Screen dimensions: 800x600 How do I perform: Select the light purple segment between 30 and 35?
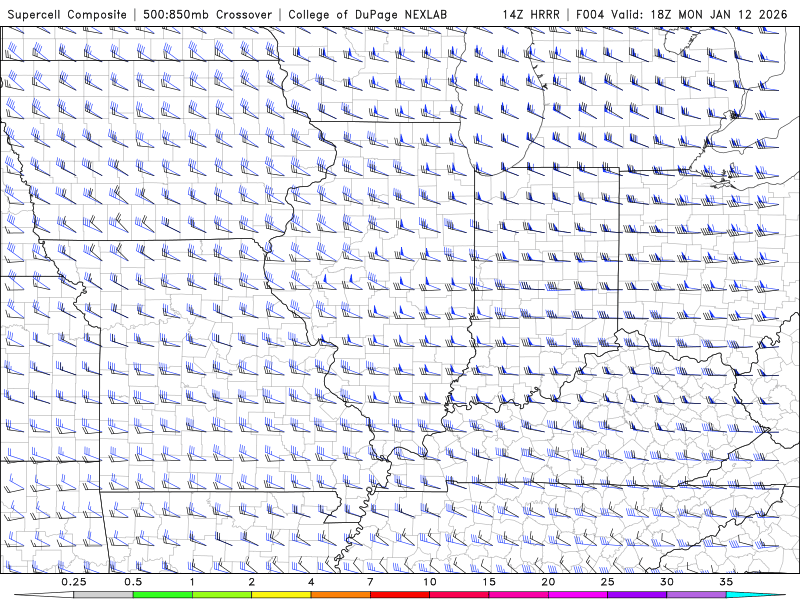tap(696, 595)
